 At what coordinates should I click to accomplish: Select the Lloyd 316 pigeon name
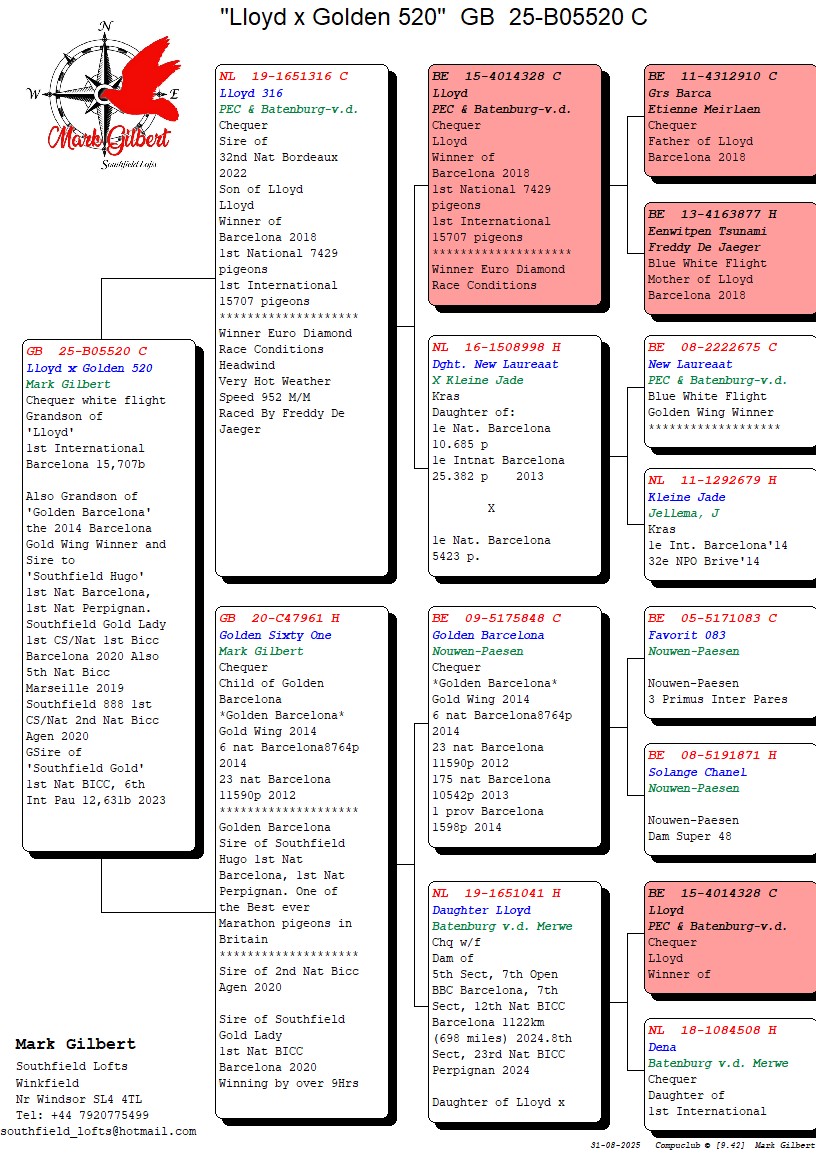(251, 93)
